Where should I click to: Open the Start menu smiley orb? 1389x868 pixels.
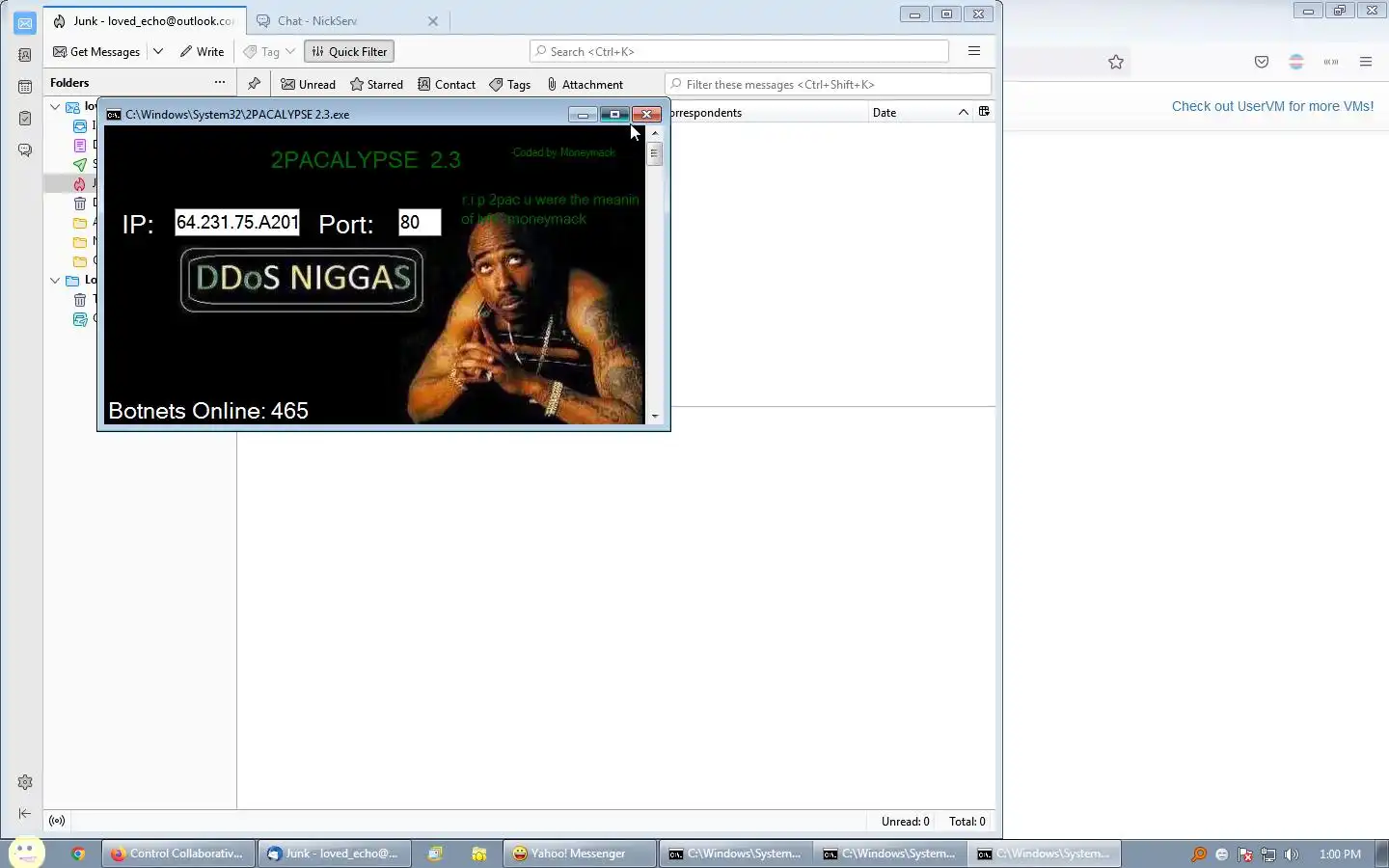point(27,853)
